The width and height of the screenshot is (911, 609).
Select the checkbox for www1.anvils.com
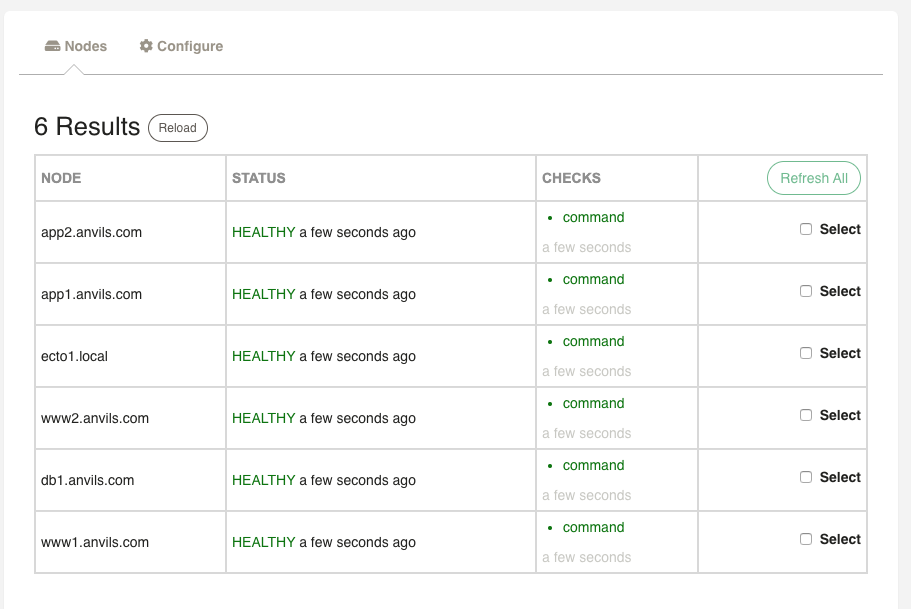(806, 539)
